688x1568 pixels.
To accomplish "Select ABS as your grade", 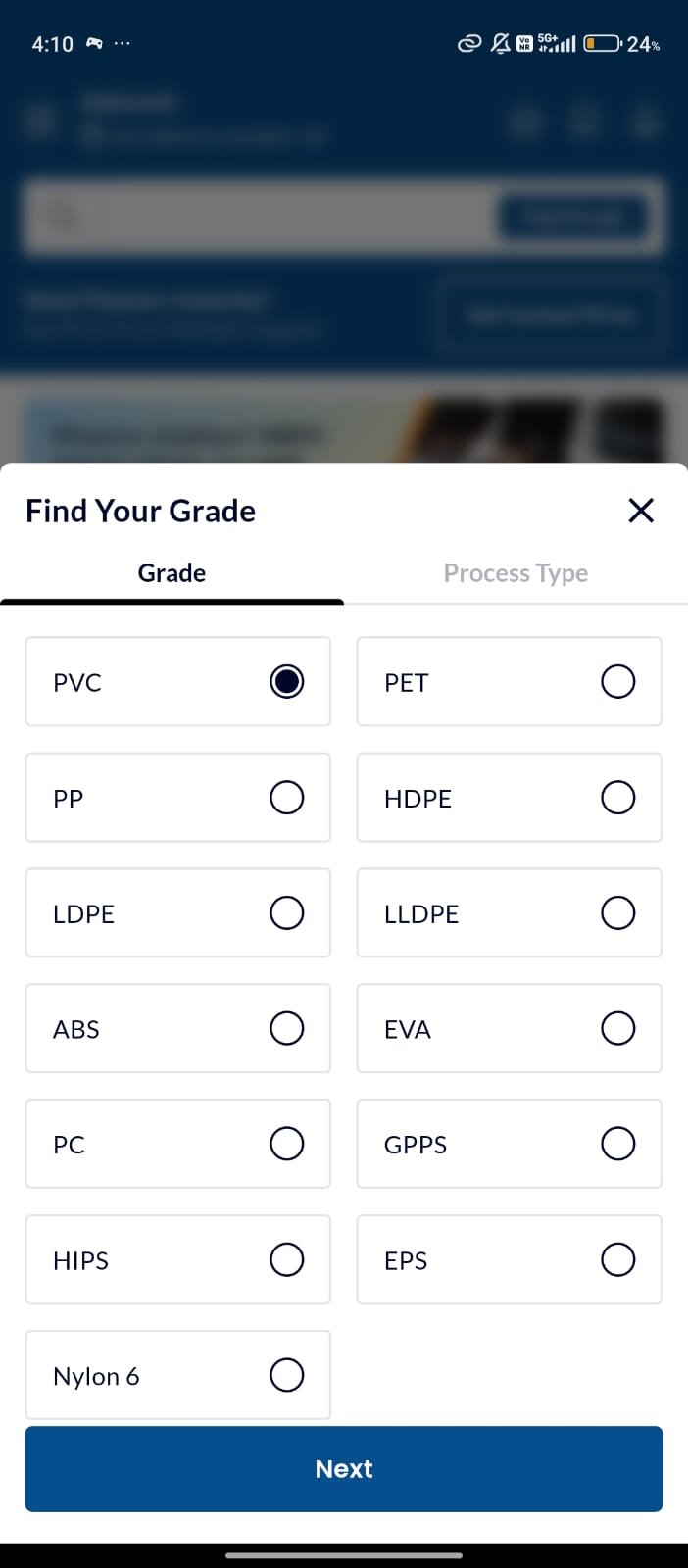I will tap(286, 1028).
